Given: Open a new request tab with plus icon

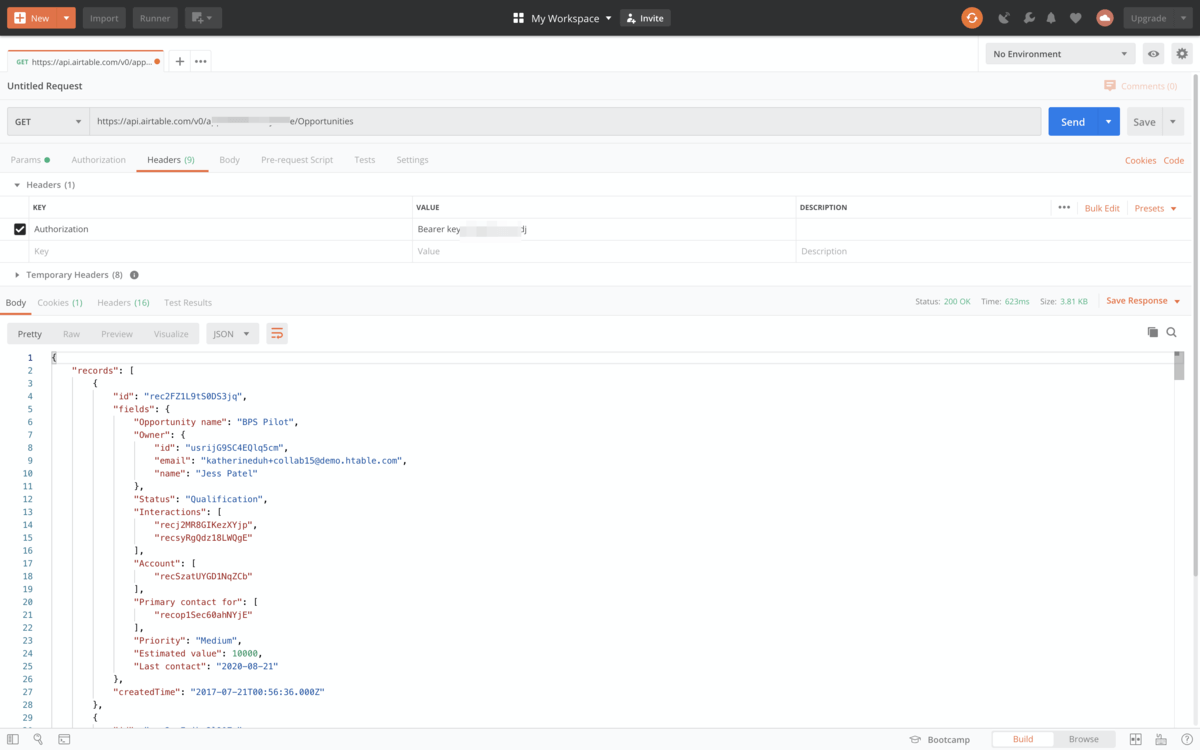Looking at the screenshot, I should [x=180, y=62].
